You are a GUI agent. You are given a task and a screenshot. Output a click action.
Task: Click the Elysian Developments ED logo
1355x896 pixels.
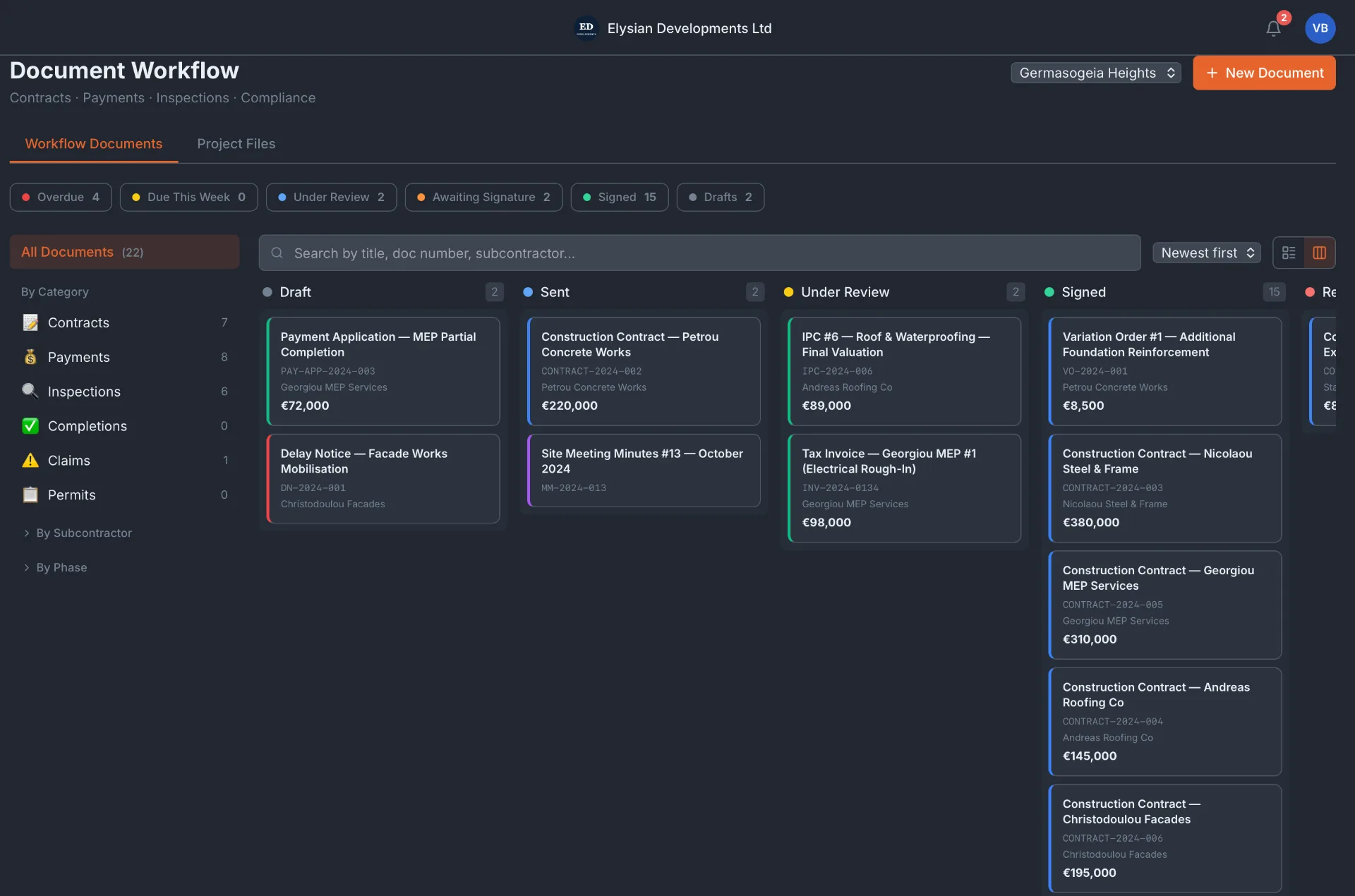click(586, 28)
